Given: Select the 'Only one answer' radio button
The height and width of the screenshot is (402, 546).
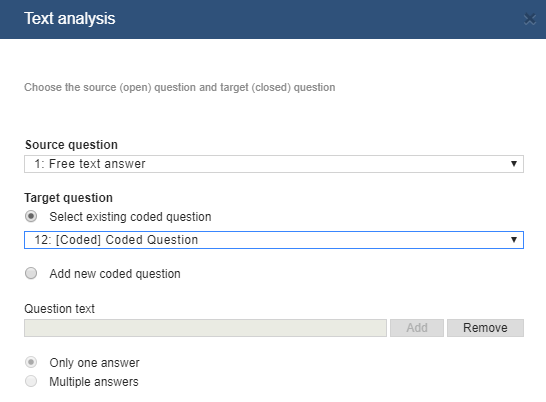Looking at the screenshot, I should coord(31,362).
